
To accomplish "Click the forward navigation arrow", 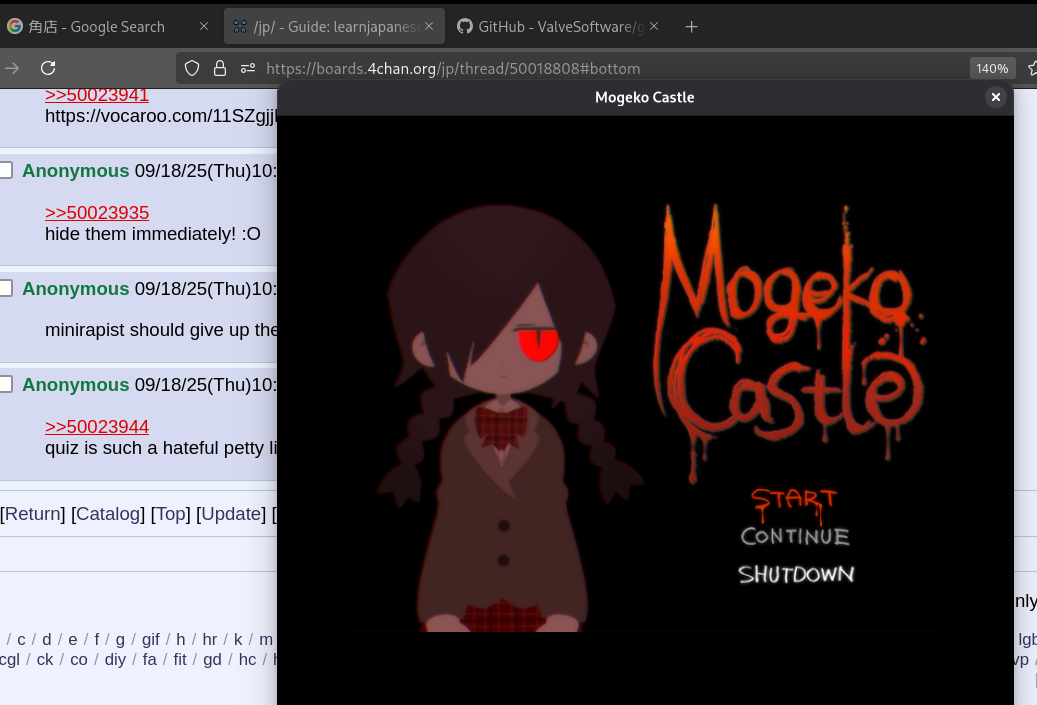I will 12,68.
